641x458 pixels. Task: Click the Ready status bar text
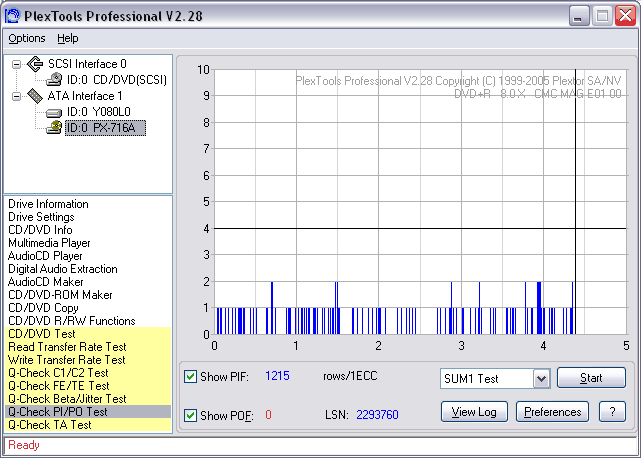pyautogui.click(x=24, y=445)
